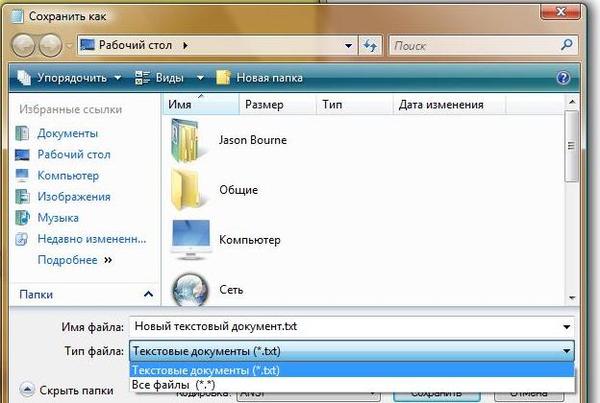
Task: Select the Jason Bourne item name
Action: pos(253,140)
